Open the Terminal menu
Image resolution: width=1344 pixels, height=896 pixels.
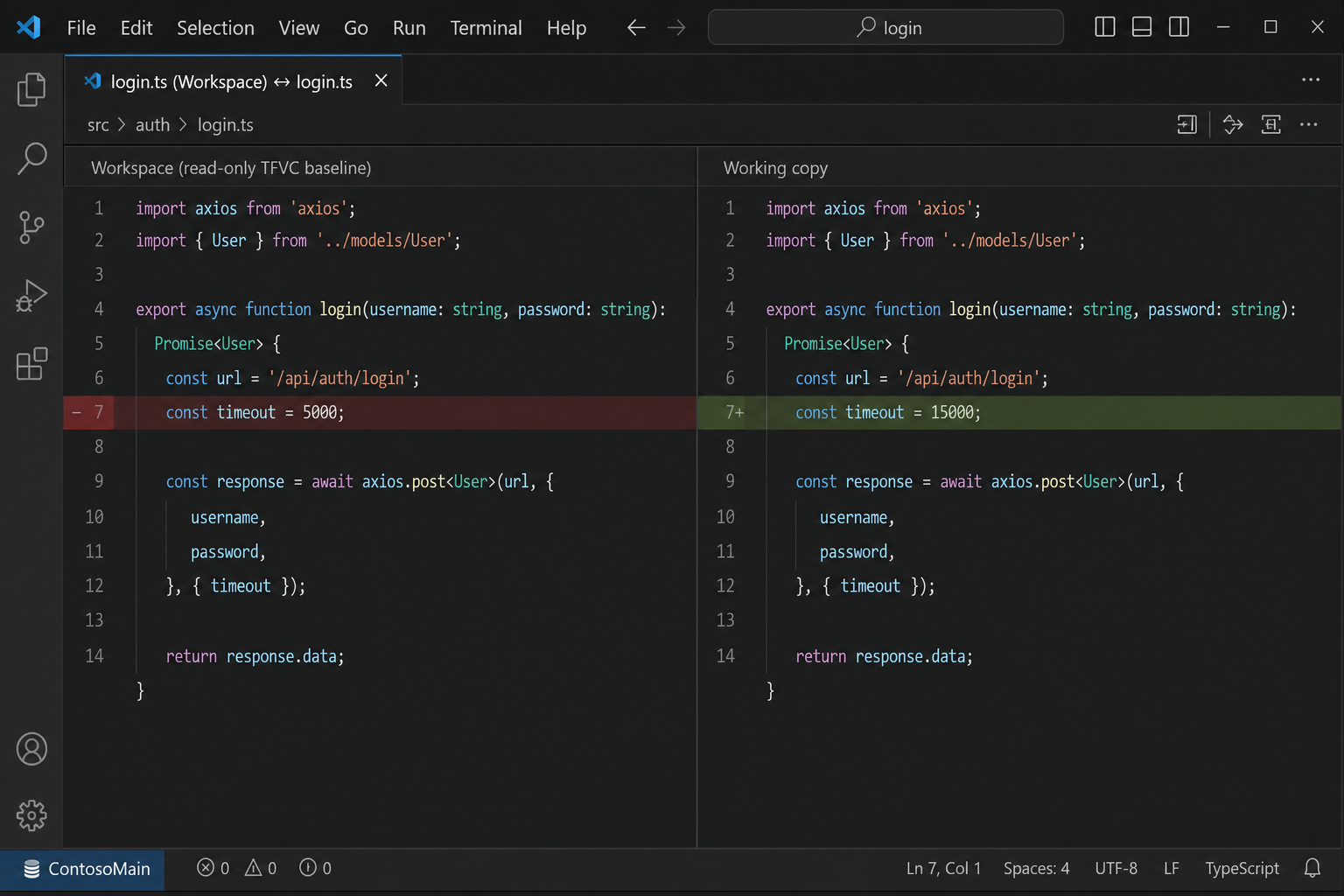tap(486, 28)
